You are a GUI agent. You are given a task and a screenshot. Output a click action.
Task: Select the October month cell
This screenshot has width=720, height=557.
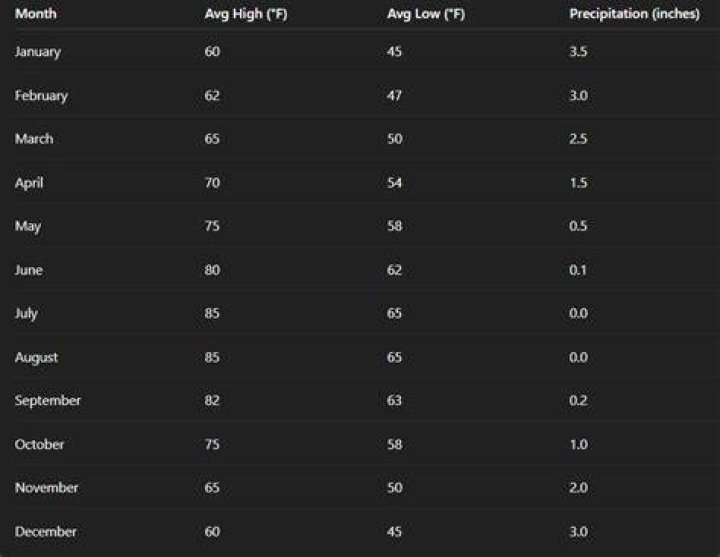click(39, 444)
